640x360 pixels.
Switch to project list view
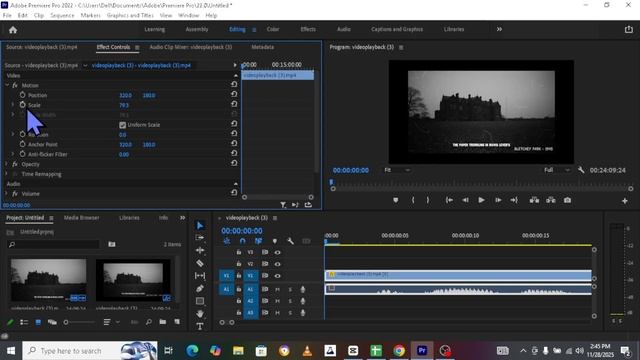[x=24, y=322]
